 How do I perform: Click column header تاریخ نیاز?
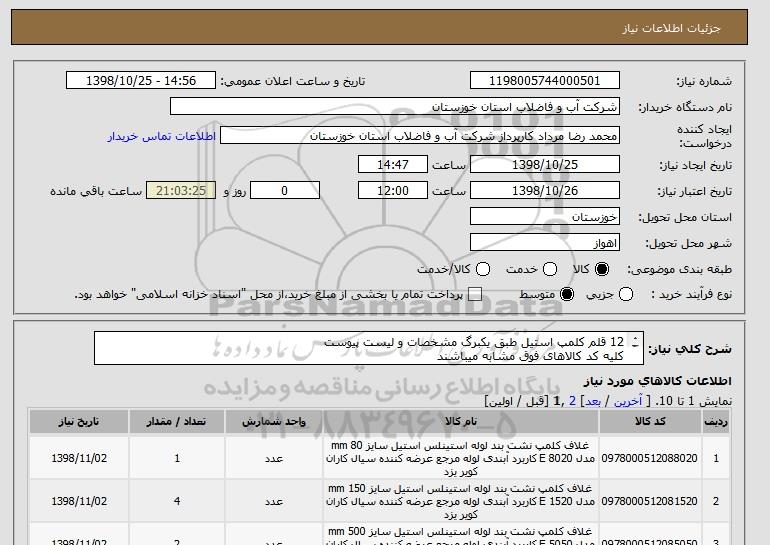pos(79,421)
